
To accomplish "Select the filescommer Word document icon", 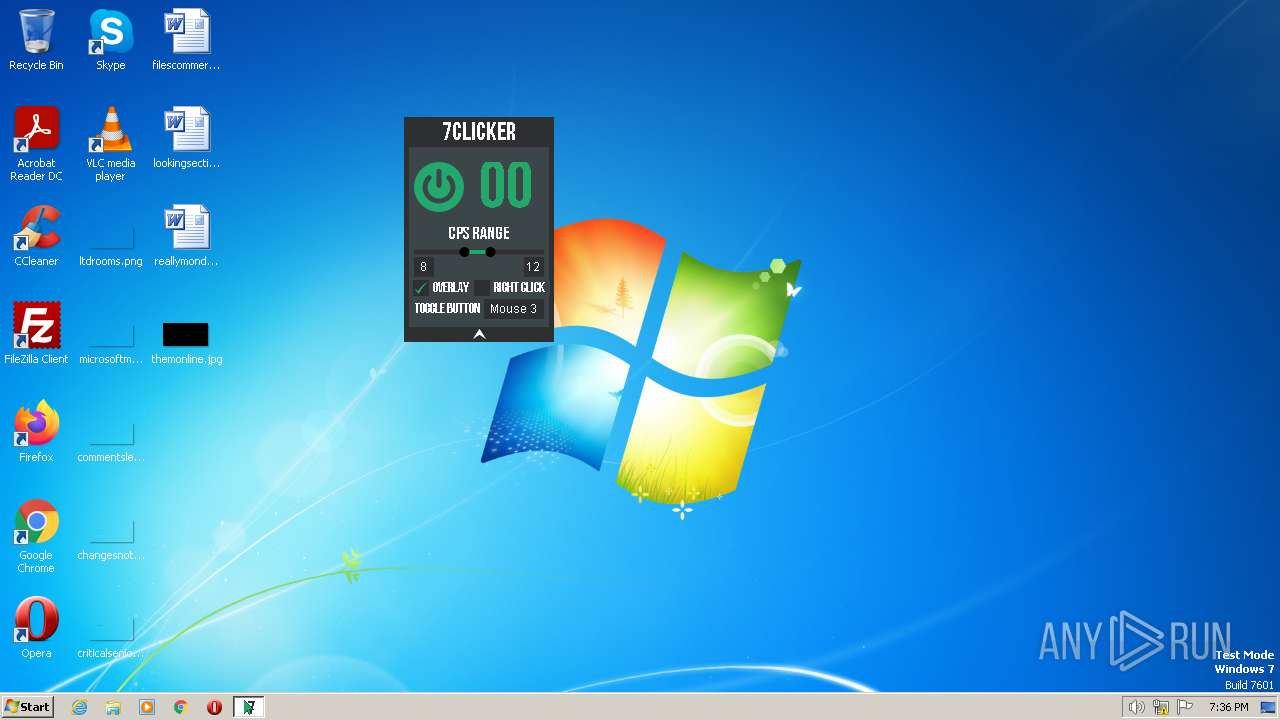I will point(186,40).
